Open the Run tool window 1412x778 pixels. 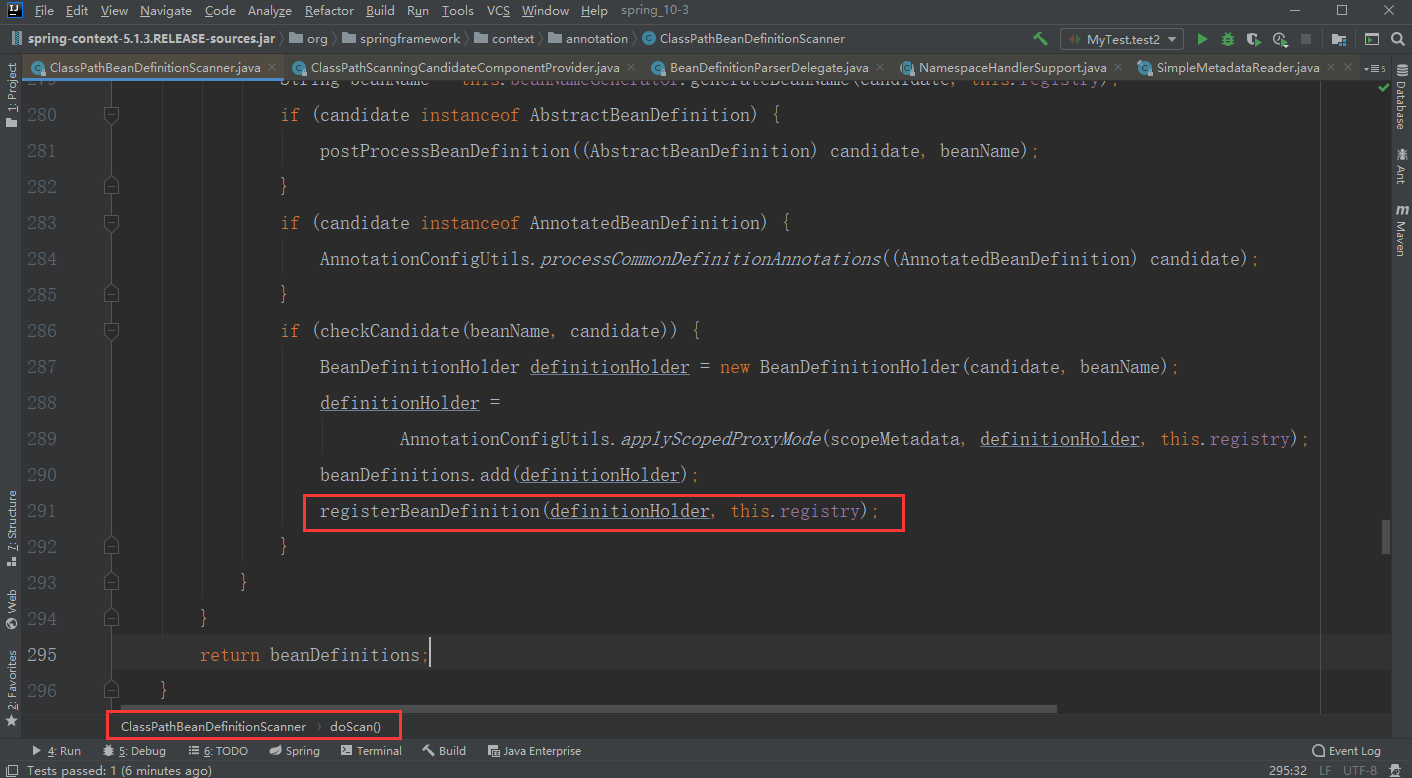coord(56,751)
